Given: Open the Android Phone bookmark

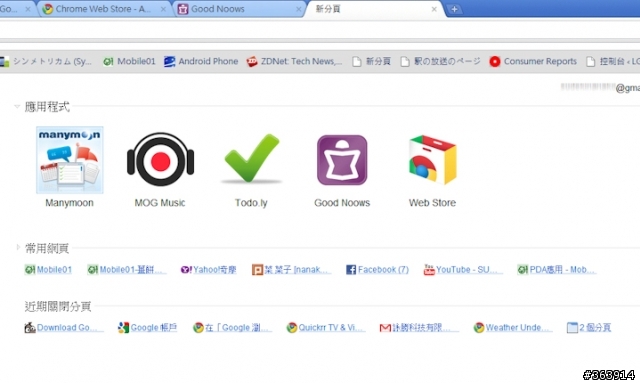Looking at the screenshot, I should pyautogui.click(x=201, y=61).
